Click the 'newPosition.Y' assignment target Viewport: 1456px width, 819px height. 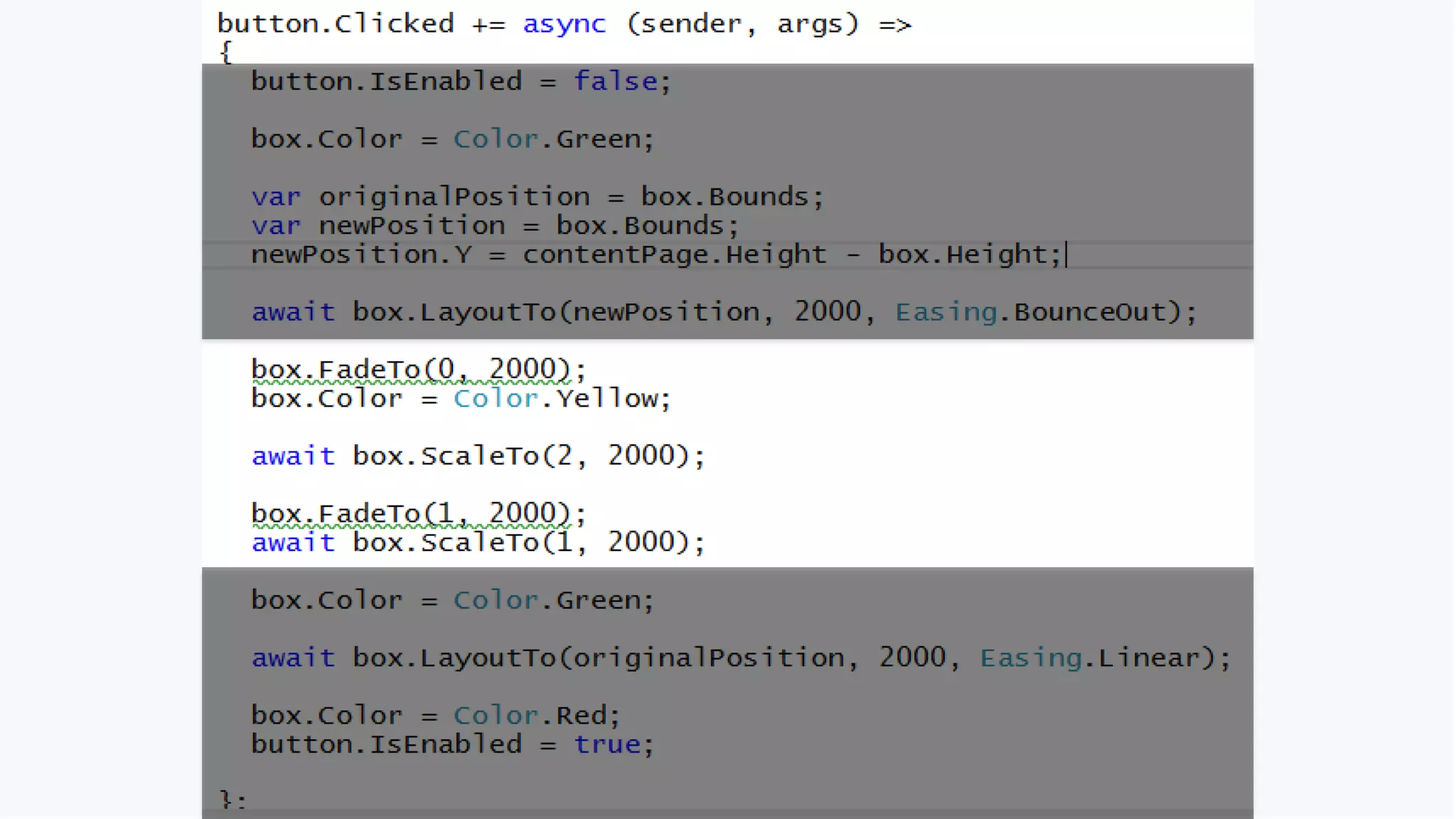point(361,255)
